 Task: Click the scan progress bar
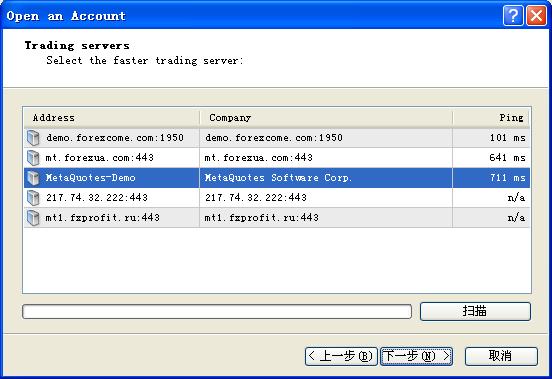(x=217, y=312)
